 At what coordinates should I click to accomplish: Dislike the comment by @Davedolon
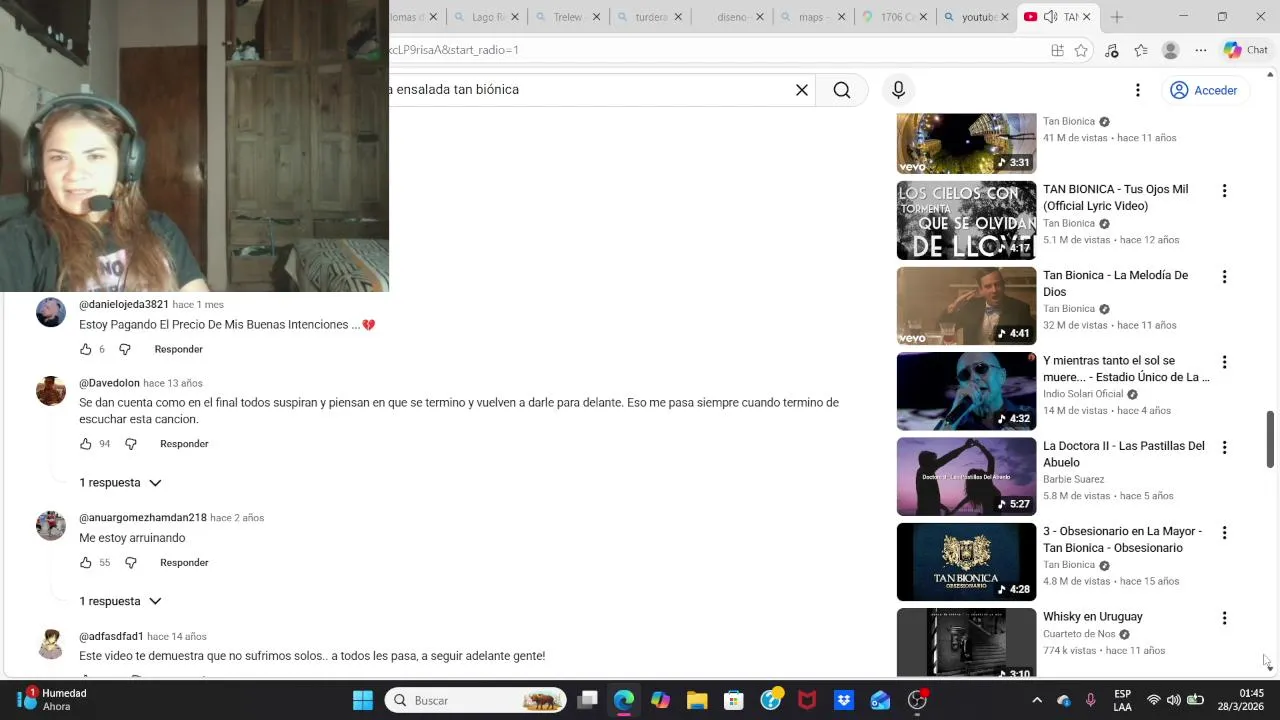131,444
